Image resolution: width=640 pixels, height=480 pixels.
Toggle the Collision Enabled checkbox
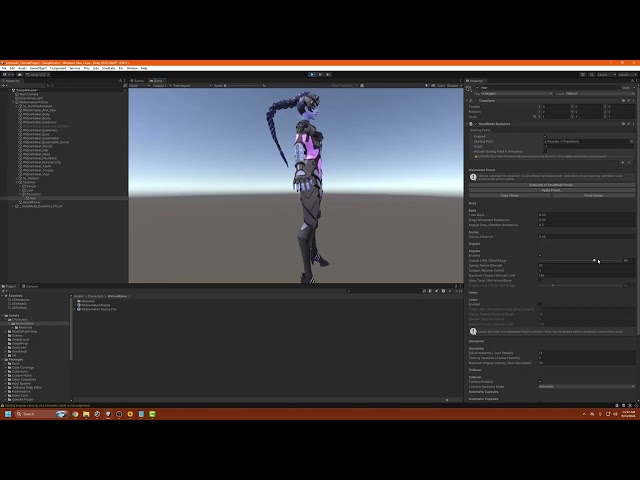[540, 382]
